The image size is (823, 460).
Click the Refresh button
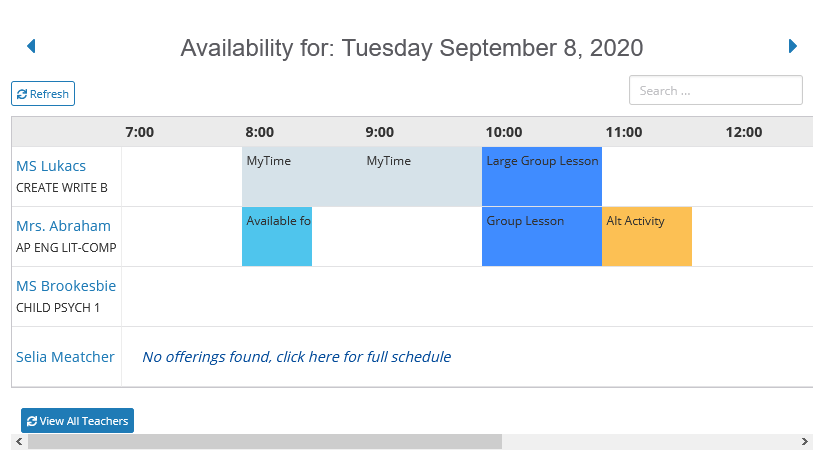pos(43,94)
